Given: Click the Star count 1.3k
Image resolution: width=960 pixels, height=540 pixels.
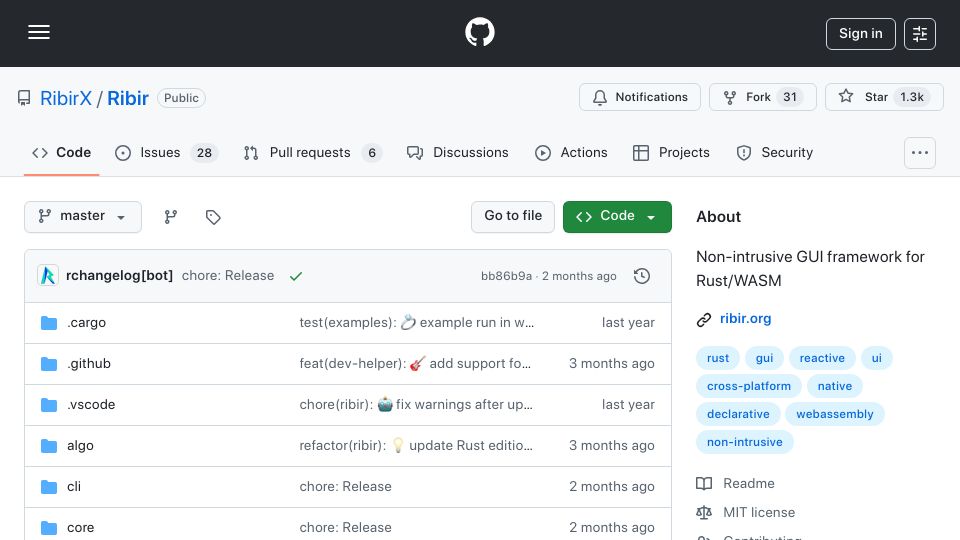Looking at the screenshot, I should pos(912,97).
